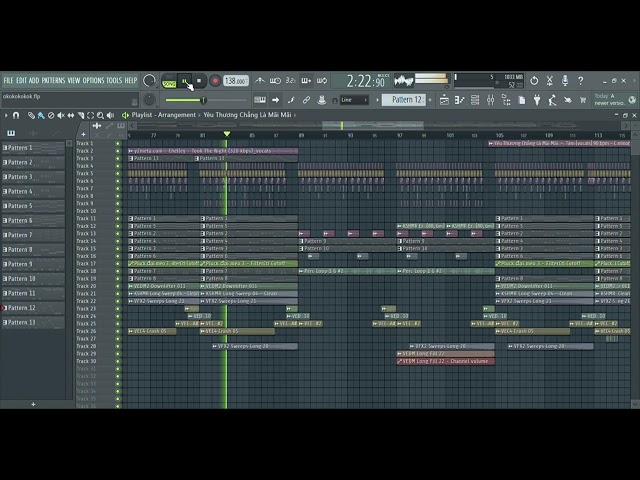Image resolution: width=640 pixels, height=480 pixels.
Task: Open the tempo tapper icon
Action: 553,100
